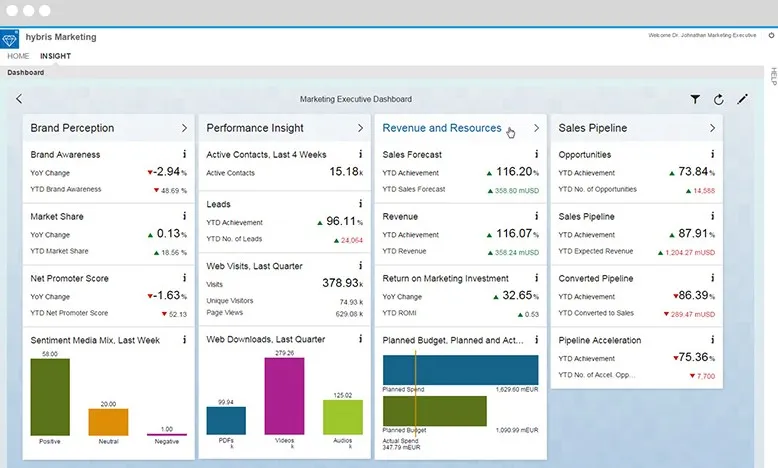The width and height of the screenshot is (778, 468).
Task: Open info for Converted Pipeline tile
Action: coord(713,278)
